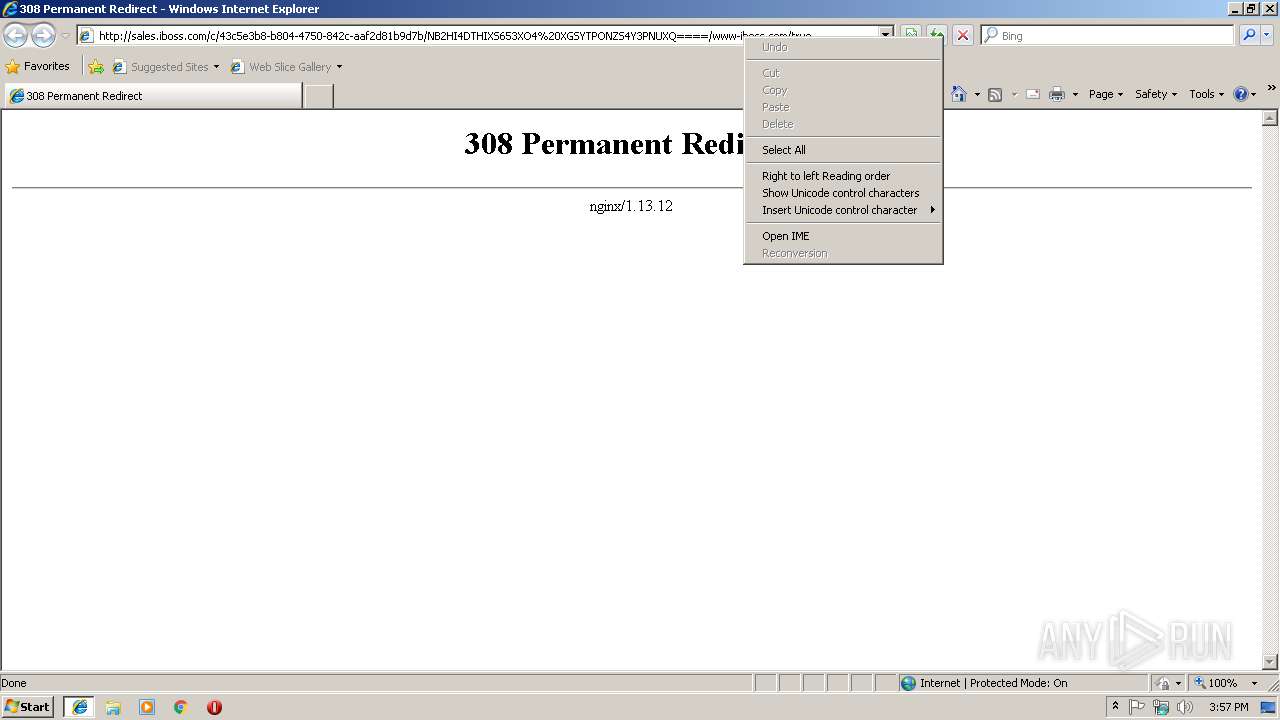
Task: Click the vertical scrollbar up arrow
Action: (x=1270, y=118)
